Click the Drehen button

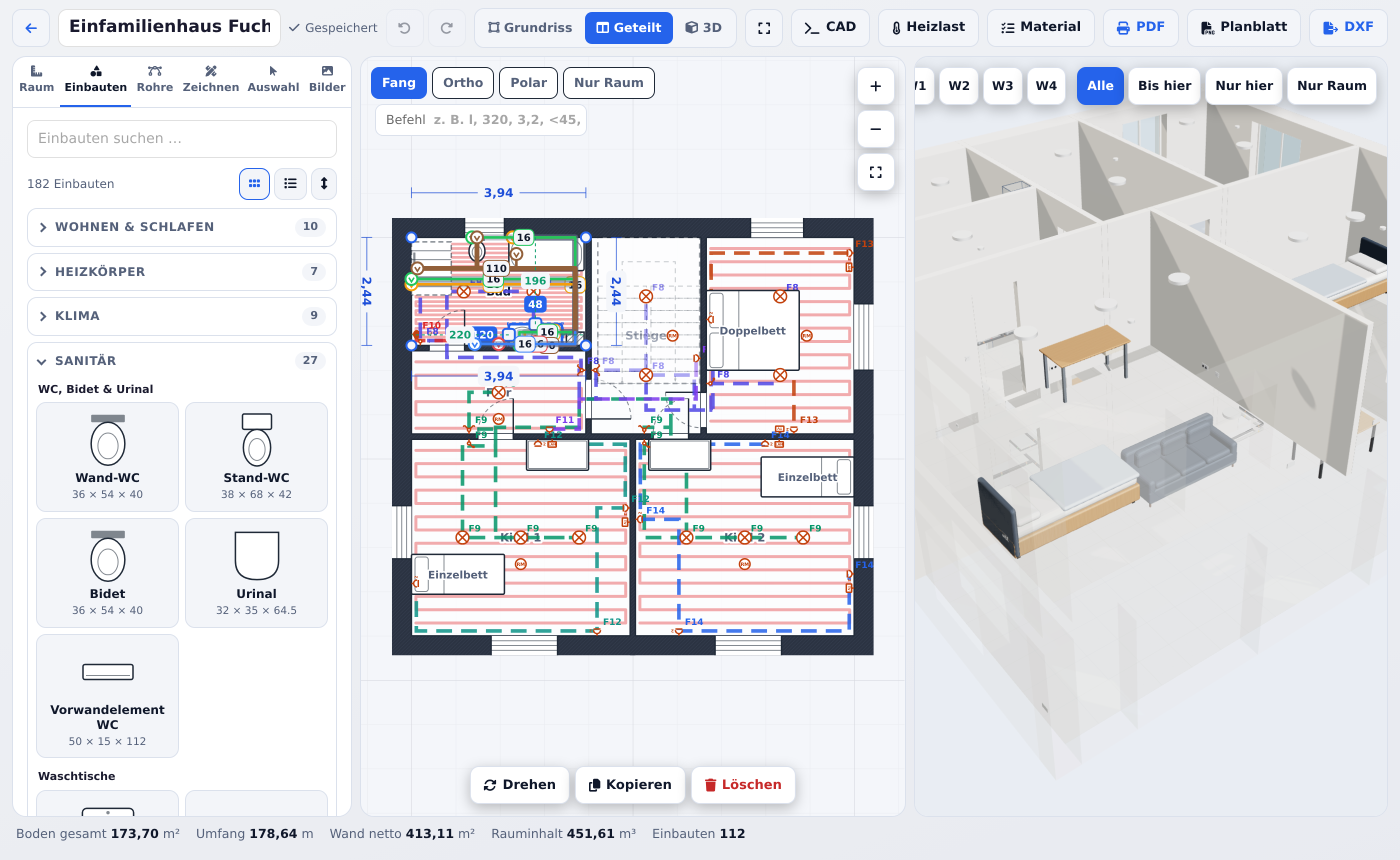tap(519, 785)
